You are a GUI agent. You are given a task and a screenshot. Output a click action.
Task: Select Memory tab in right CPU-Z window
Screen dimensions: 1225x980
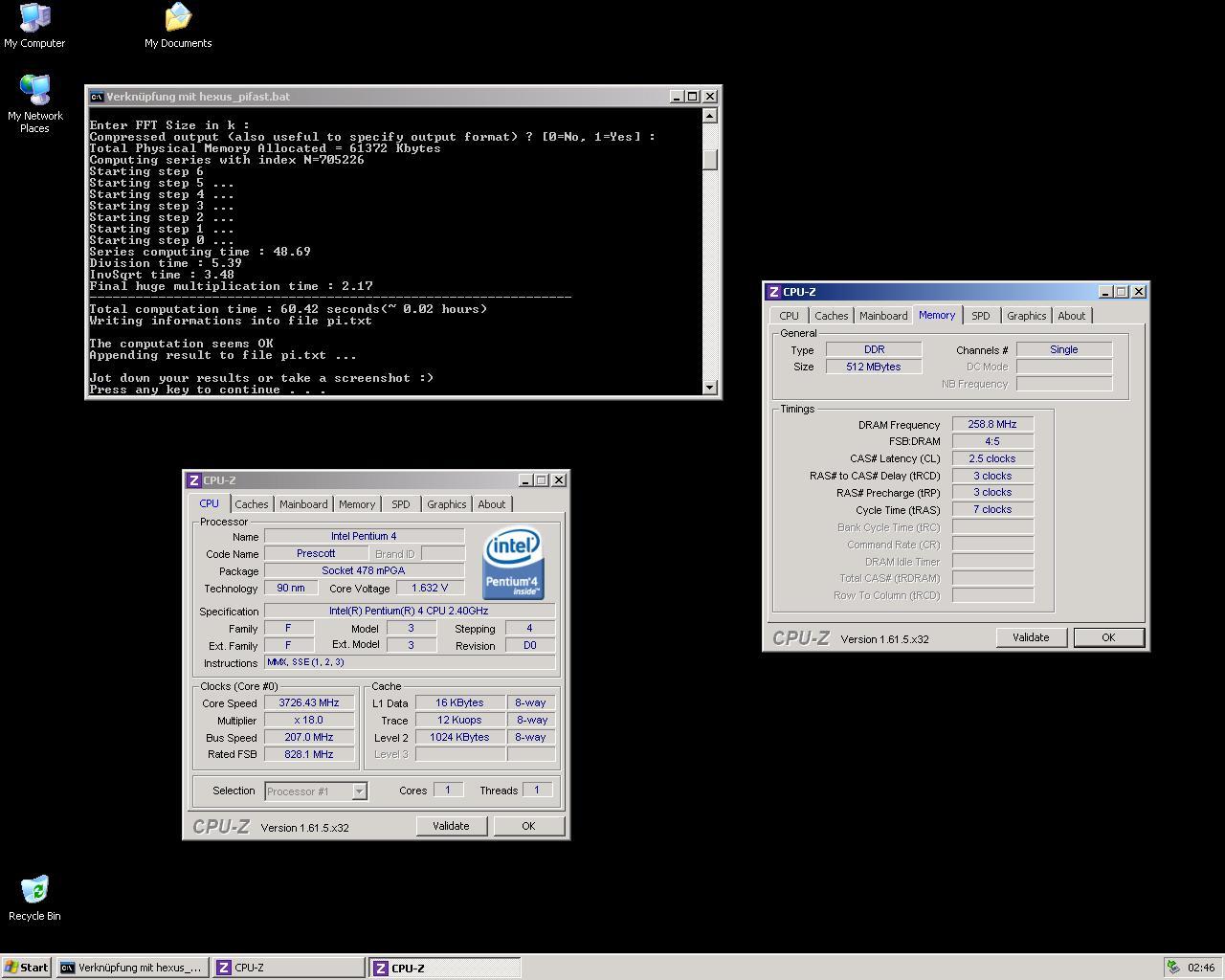(x=937, y=315)
